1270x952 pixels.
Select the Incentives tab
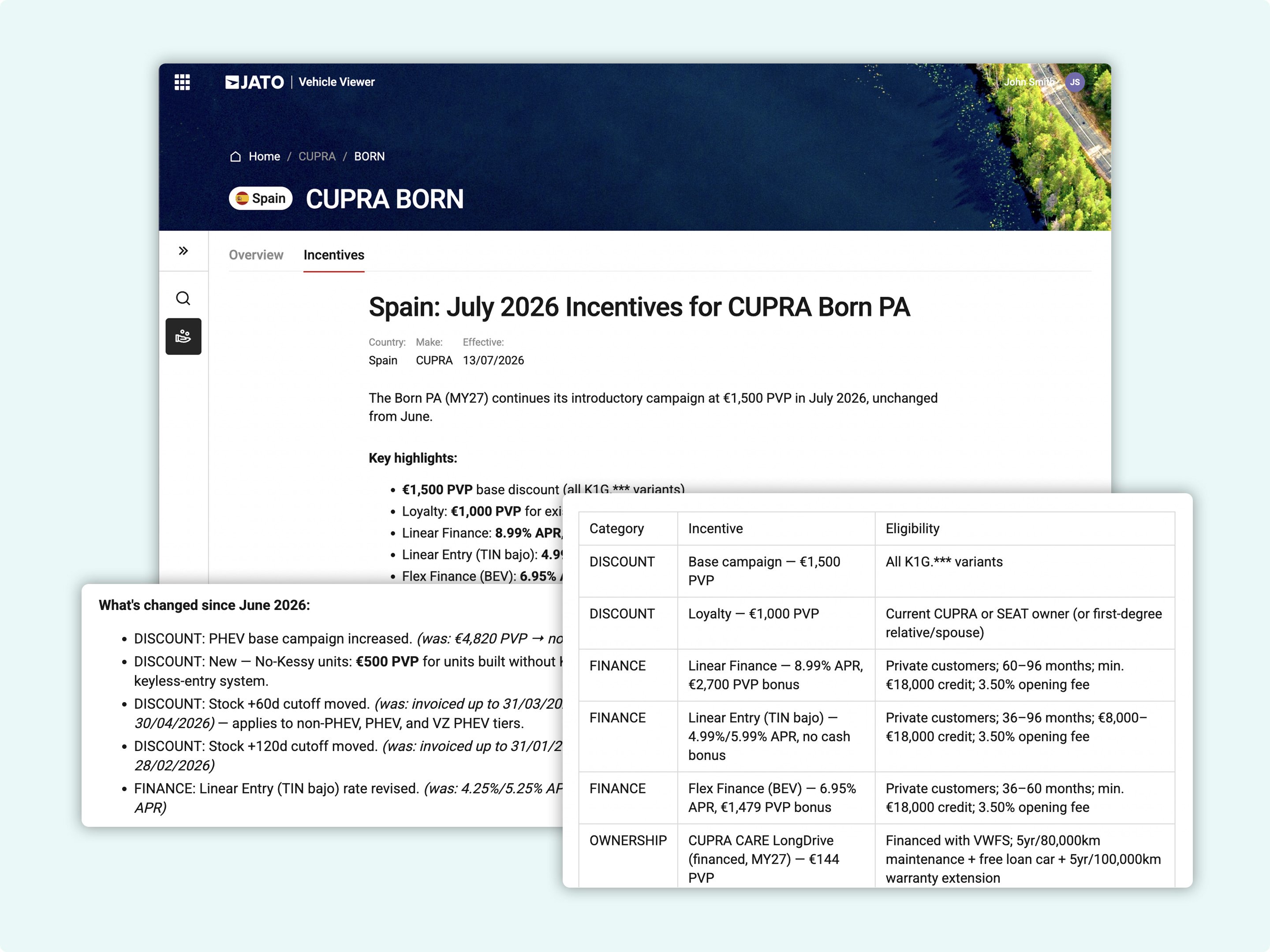[x=333, y=255]
